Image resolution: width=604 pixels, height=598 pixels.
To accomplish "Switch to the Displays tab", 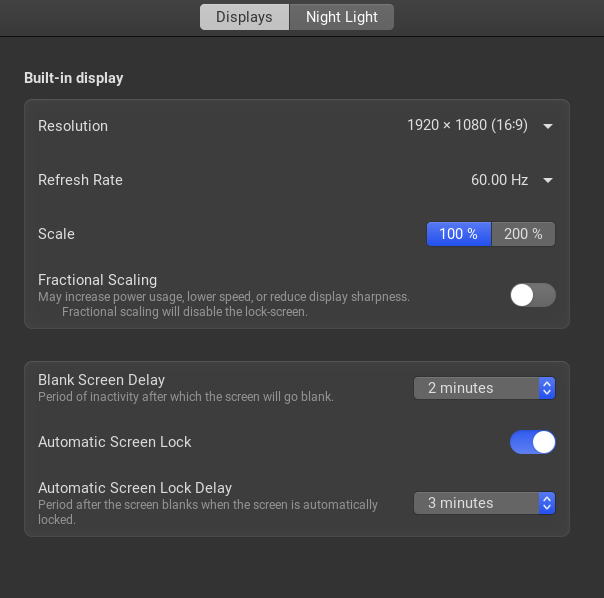I will [x=244, y=17].
